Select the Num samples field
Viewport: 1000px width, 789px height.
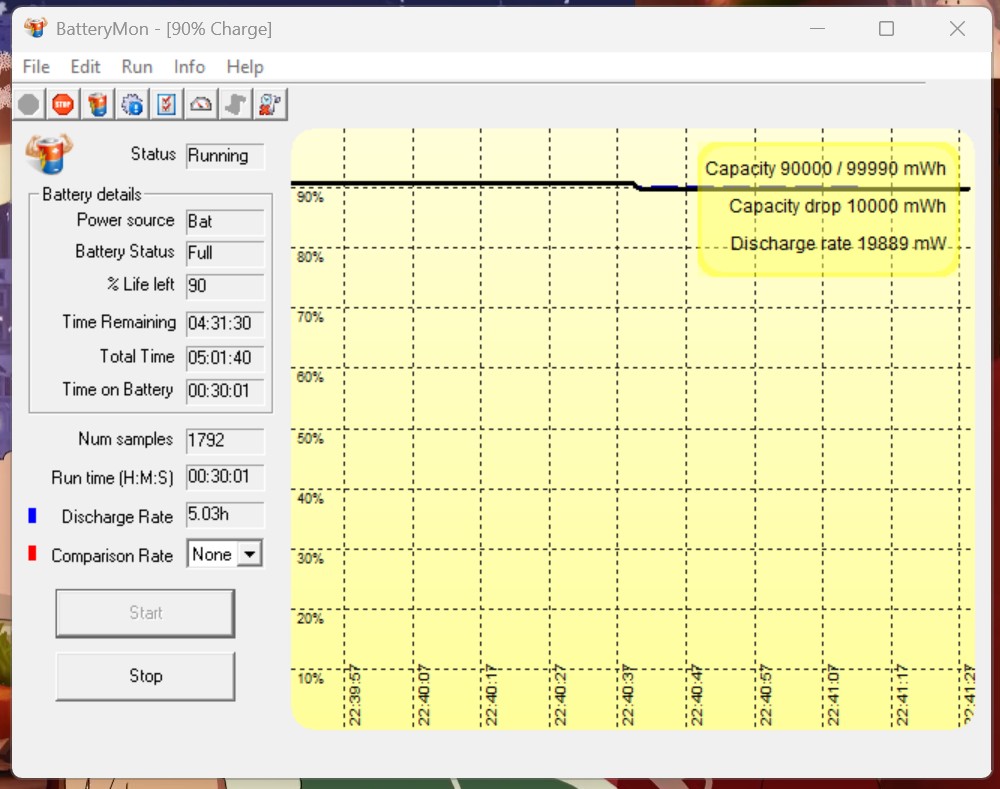pos(224,440)
